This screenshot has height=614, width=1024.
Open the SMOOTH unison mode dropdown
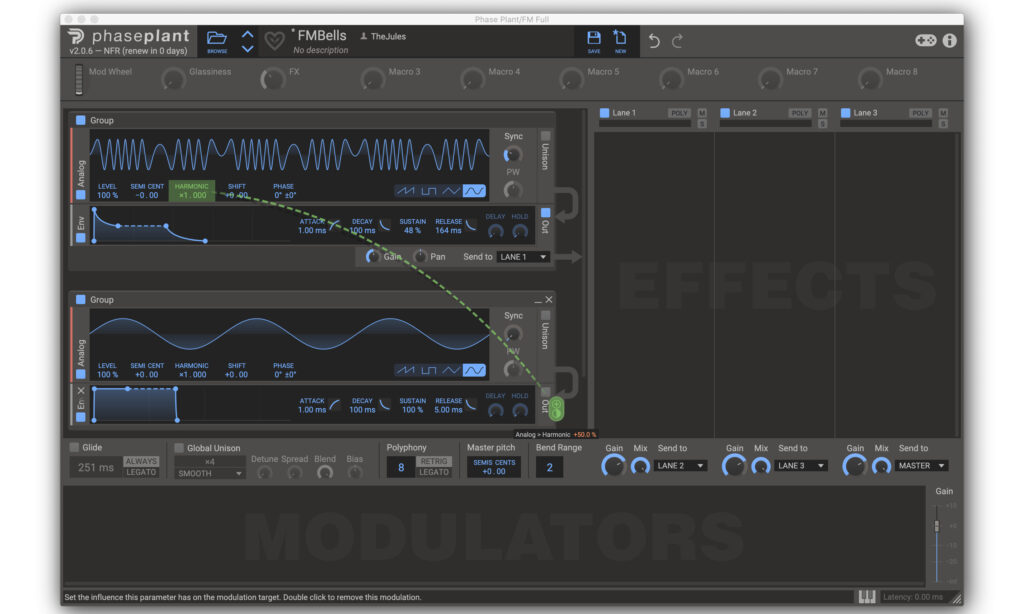[x=210, y=474]
